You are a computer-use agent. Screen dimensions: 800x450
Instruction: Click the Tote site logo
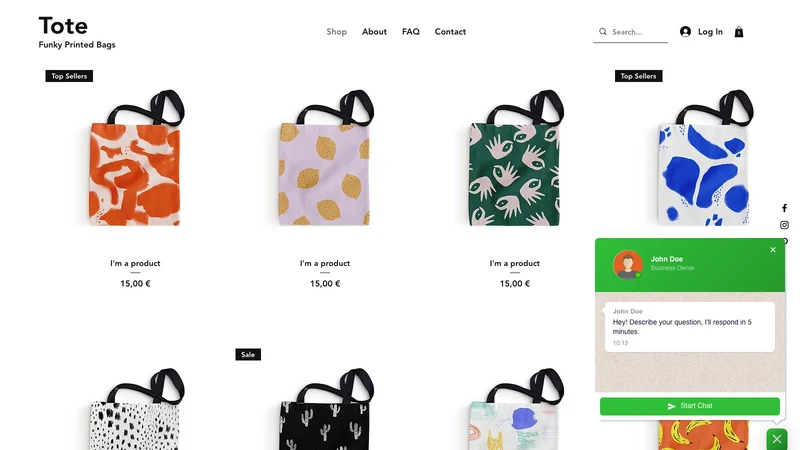[x=63, y=26]
